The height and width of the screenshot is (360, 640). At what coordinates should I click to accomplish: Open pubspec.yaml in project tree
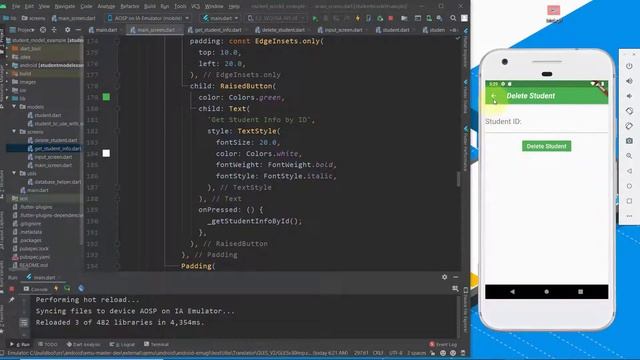[31, 257]
